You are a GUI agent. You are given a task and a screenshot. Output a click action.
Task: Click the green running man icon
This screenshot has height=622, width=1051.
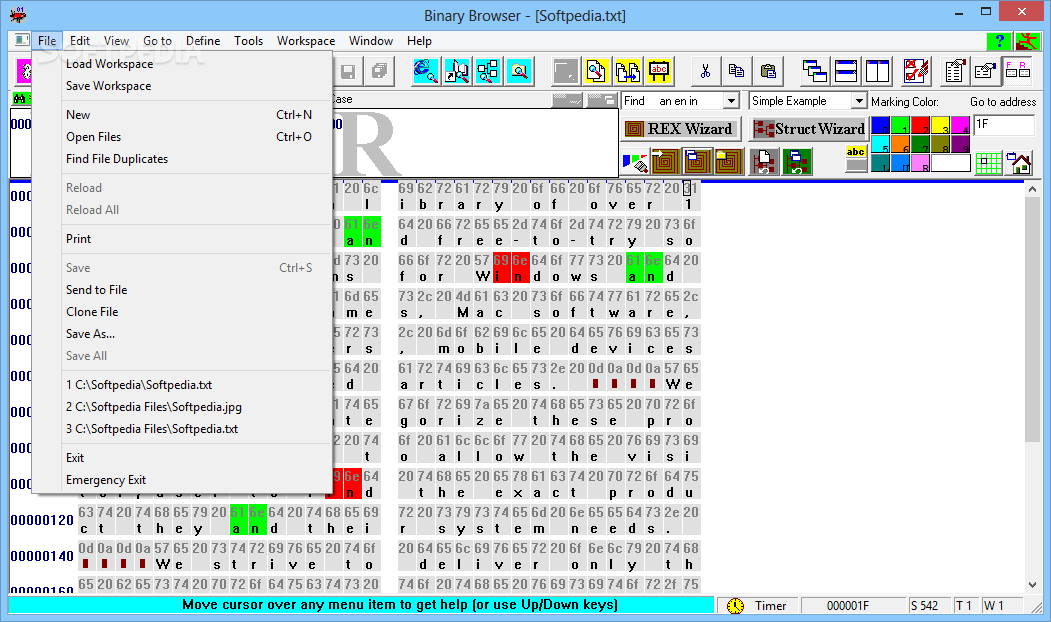coord(1026,41)
